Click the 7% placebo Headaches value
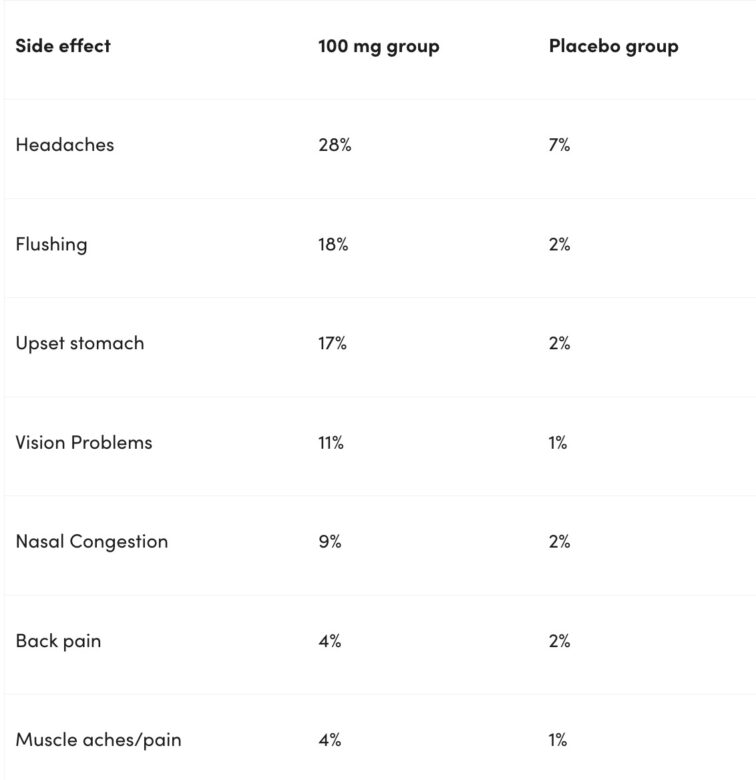Image resolution: width=756 pixels, height=780 pixels. coord(559,145)
